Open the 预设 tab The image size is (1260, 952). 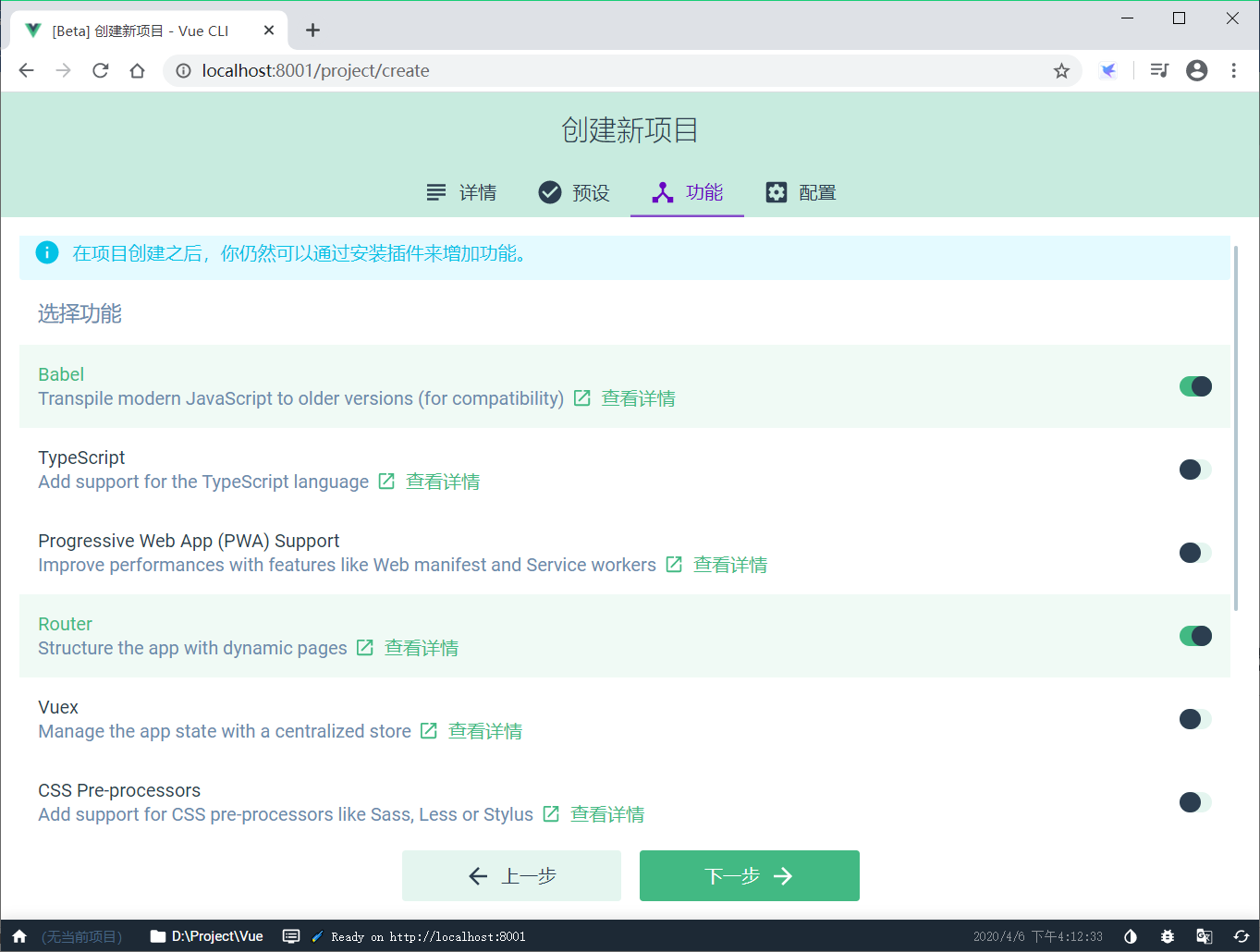tap(574, 192)
